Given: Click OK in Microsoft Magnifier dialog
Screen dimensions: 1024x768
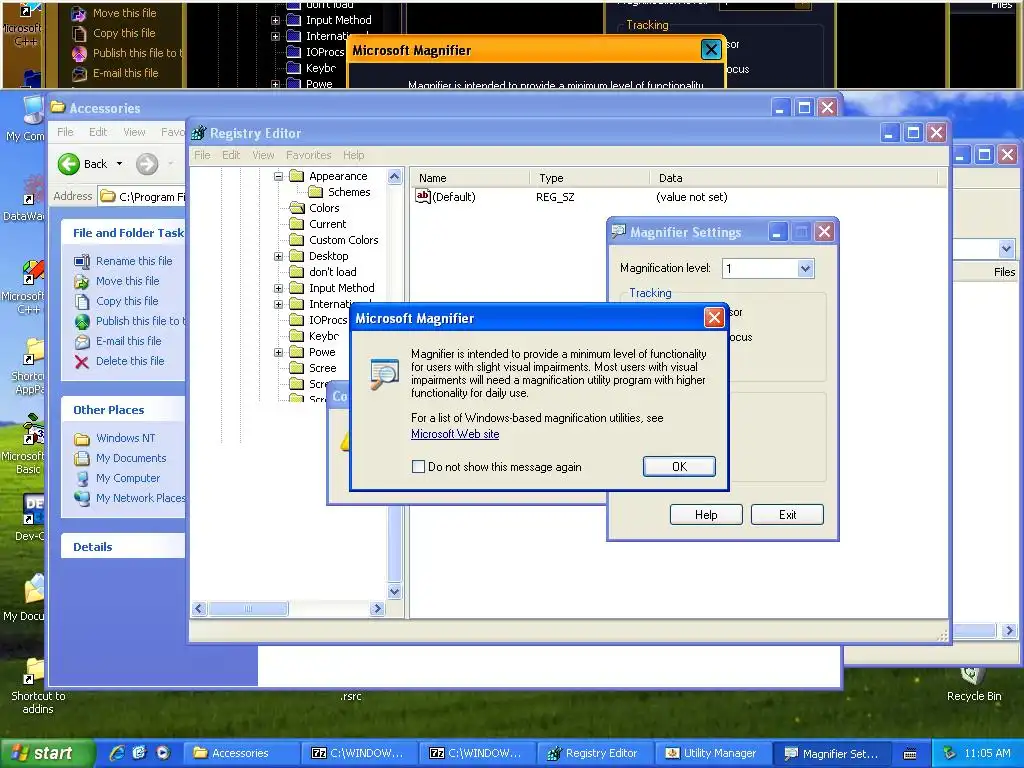Looking at the screenshot, I should pos(679,466).
